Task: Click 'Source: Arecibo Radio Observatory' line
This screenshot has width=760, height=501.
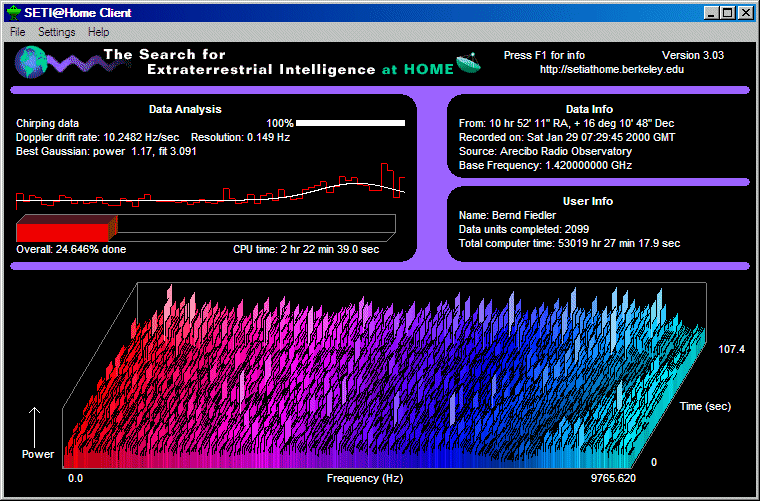Action: pyautogui.click(x=545, y=151)
